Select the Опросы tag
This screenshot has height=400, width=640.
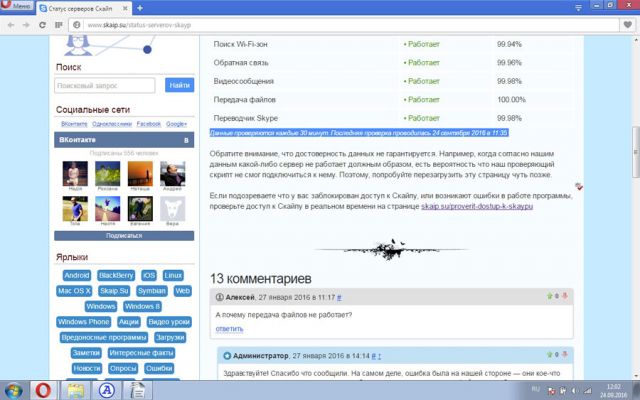123,369
